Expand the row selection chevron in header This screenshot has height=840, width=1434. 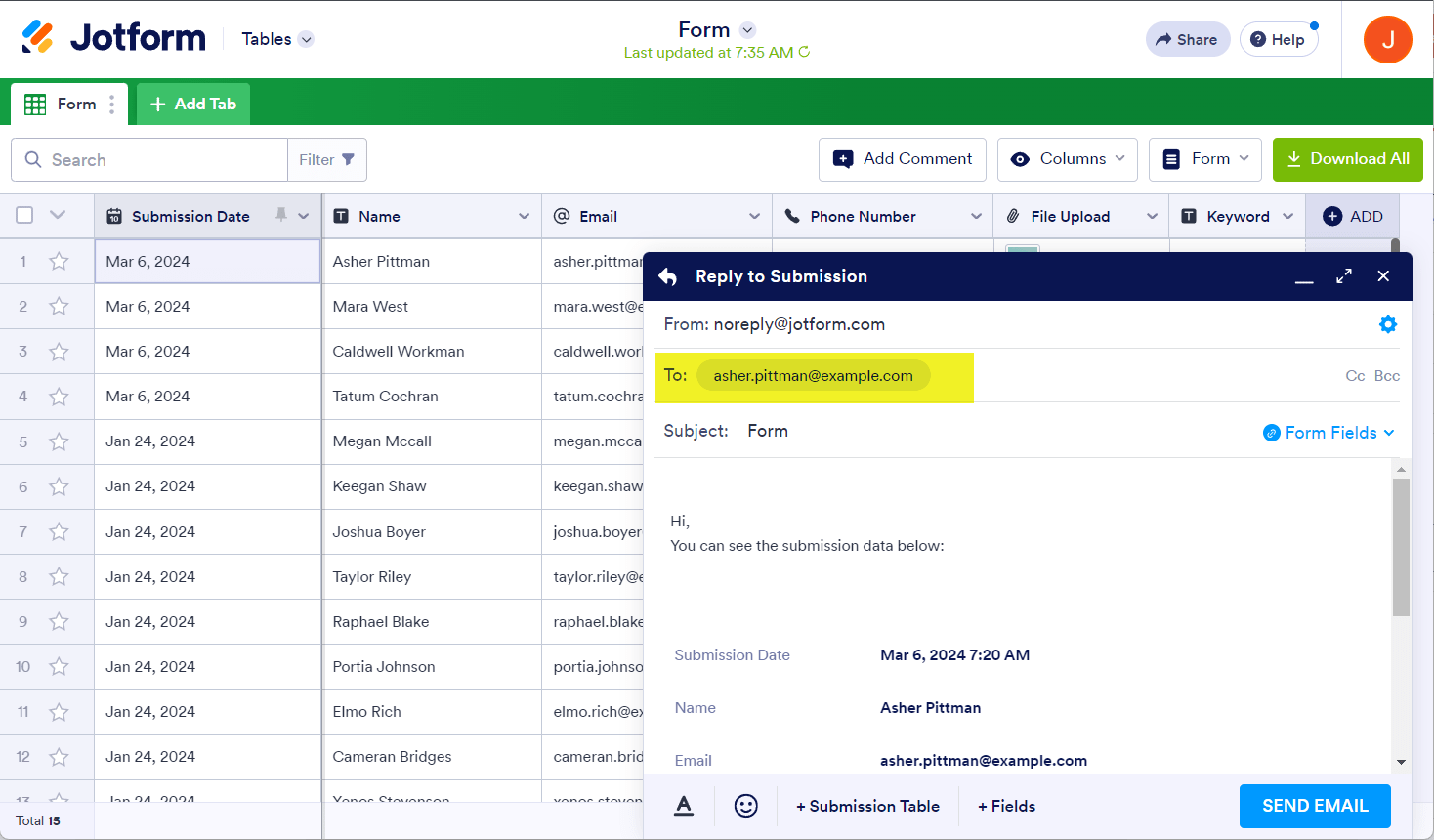tap(58, 215)
